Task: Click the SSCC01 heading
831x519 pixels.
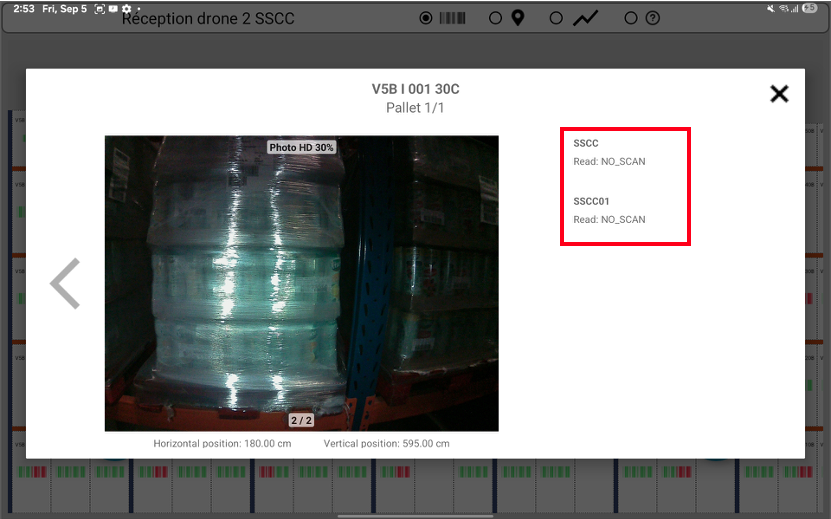Action: 591,201
